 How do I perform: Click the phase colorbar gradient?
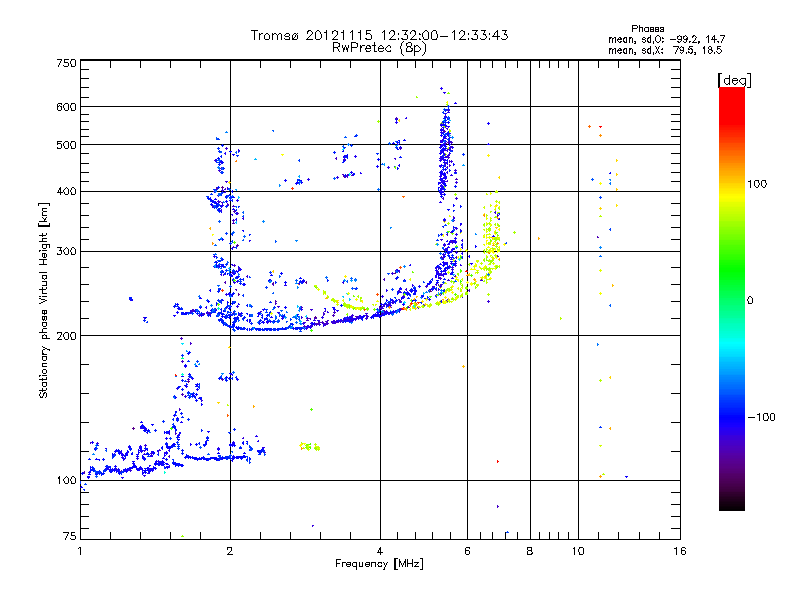click(732, 298)
